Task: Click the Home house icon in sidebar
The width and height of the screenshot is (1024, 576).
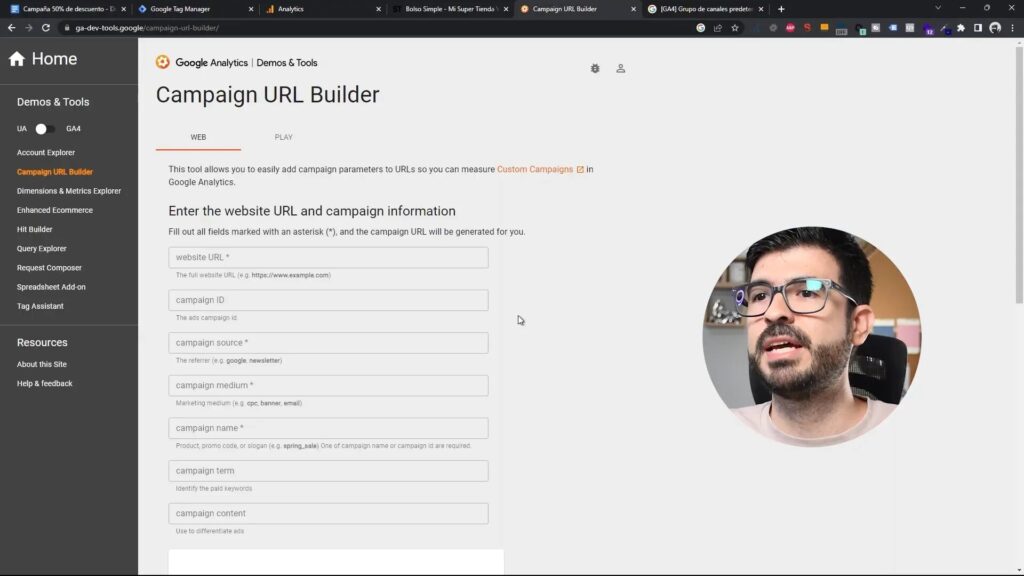Action: 16,59
